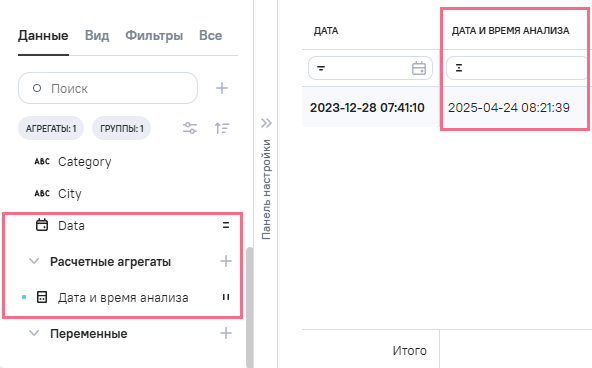Open the sigma filter in analysis column
The image size is (592, 368).
point(459,68)
